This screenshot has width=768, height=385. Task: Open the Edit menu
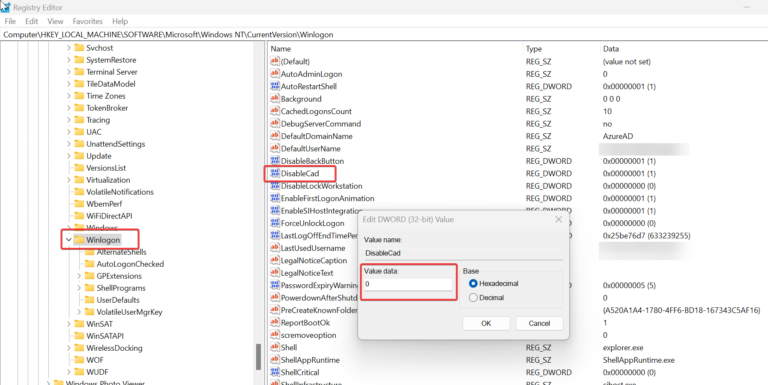(32, 22)
